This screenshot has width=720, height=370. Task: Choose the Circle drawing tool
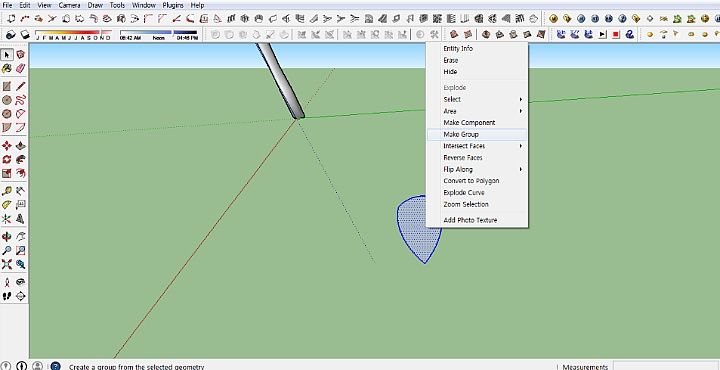click(x=7, y=100)
